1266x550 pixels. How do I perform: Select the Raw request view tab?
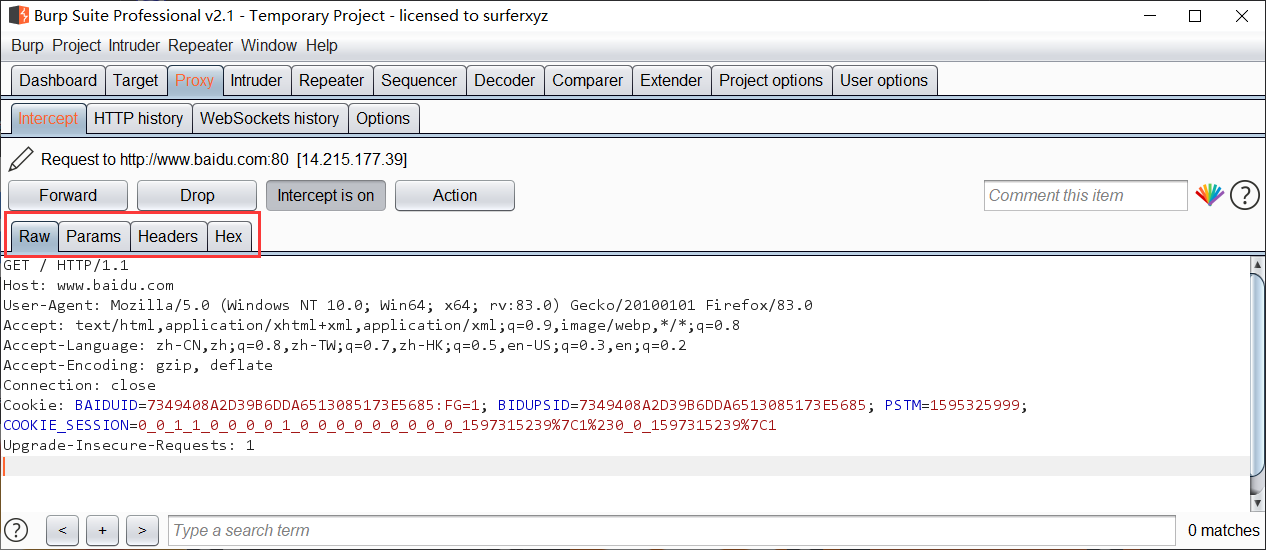point(34,236)
